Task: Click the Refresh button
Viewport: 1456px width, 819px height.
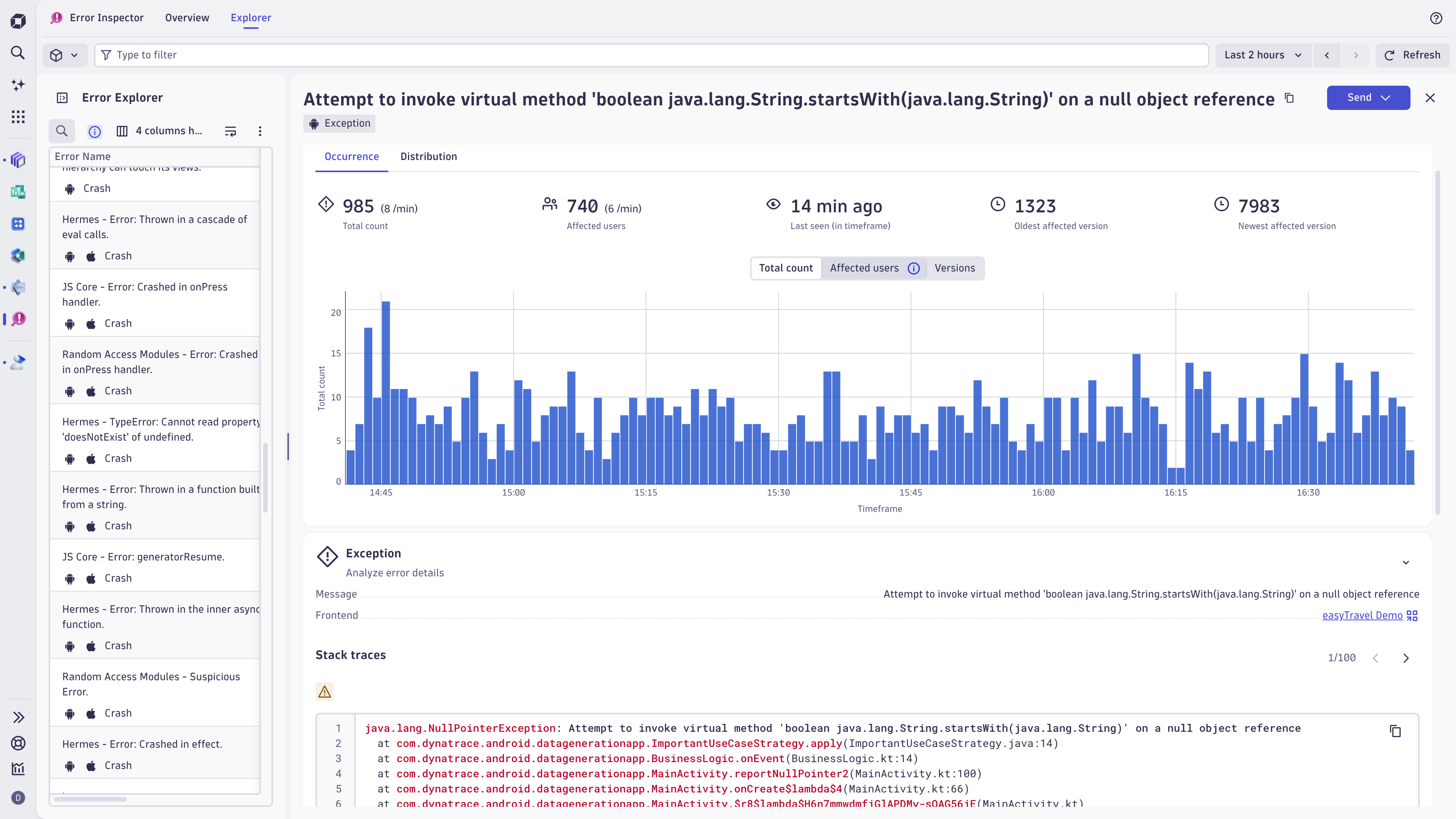Action: [x=1412, y=55]
